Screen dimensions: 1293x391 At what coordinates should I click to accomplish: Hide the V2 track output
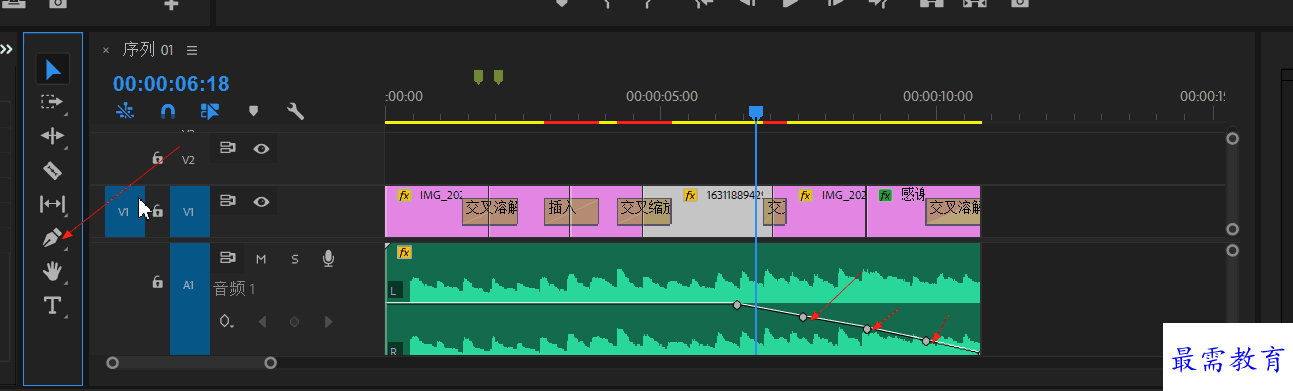261,148
